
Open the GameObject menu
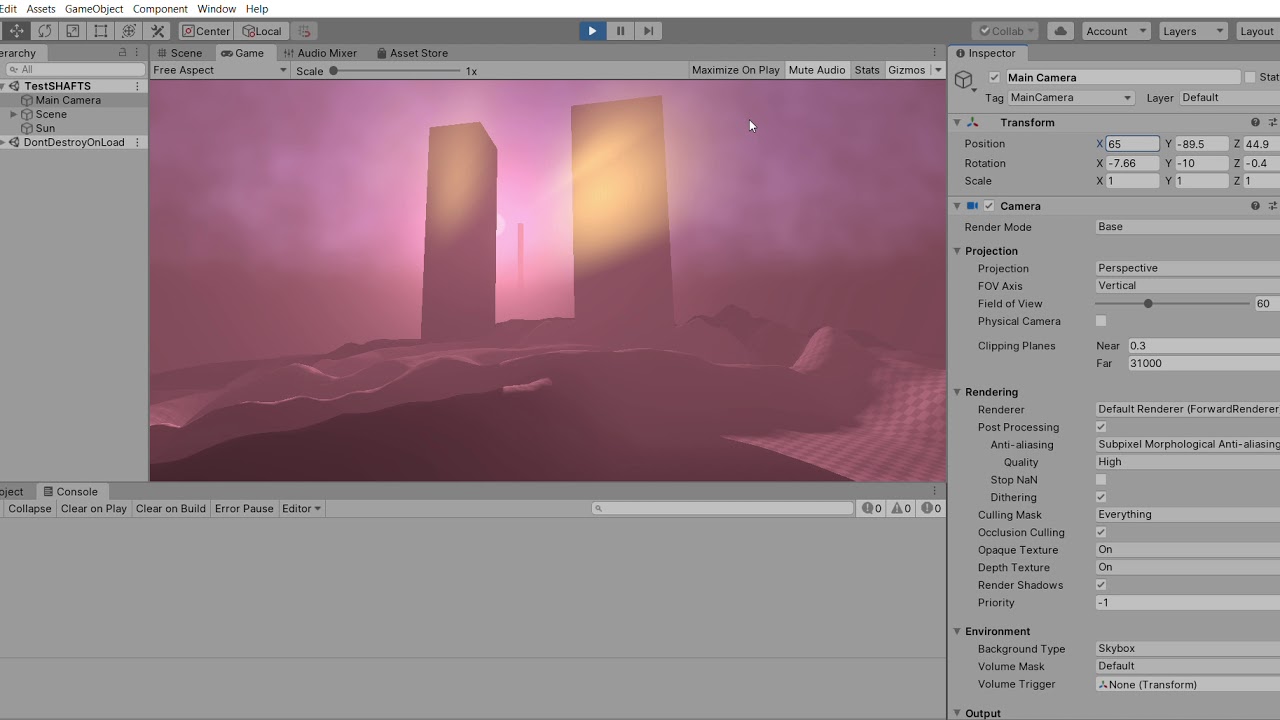[x=94, y=9]
